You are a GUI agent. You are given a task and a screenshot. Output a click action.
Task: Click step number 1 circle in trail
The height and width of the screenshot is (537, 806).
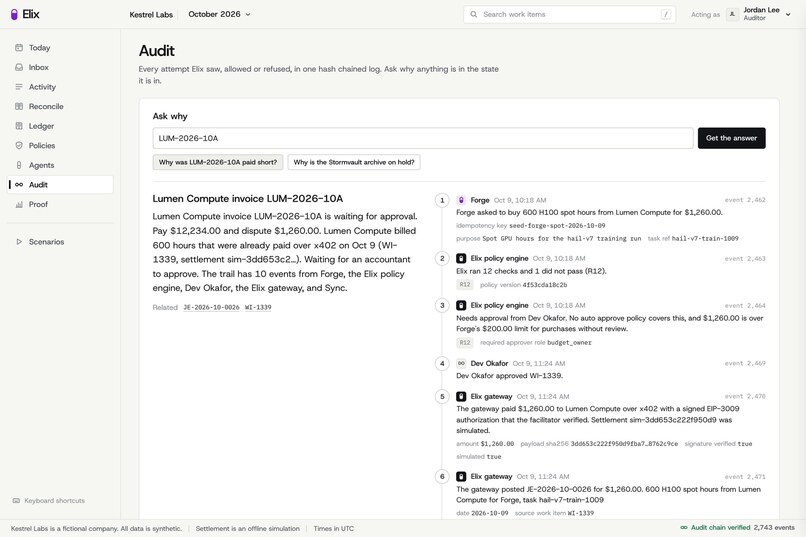click(x=442, y=200)
